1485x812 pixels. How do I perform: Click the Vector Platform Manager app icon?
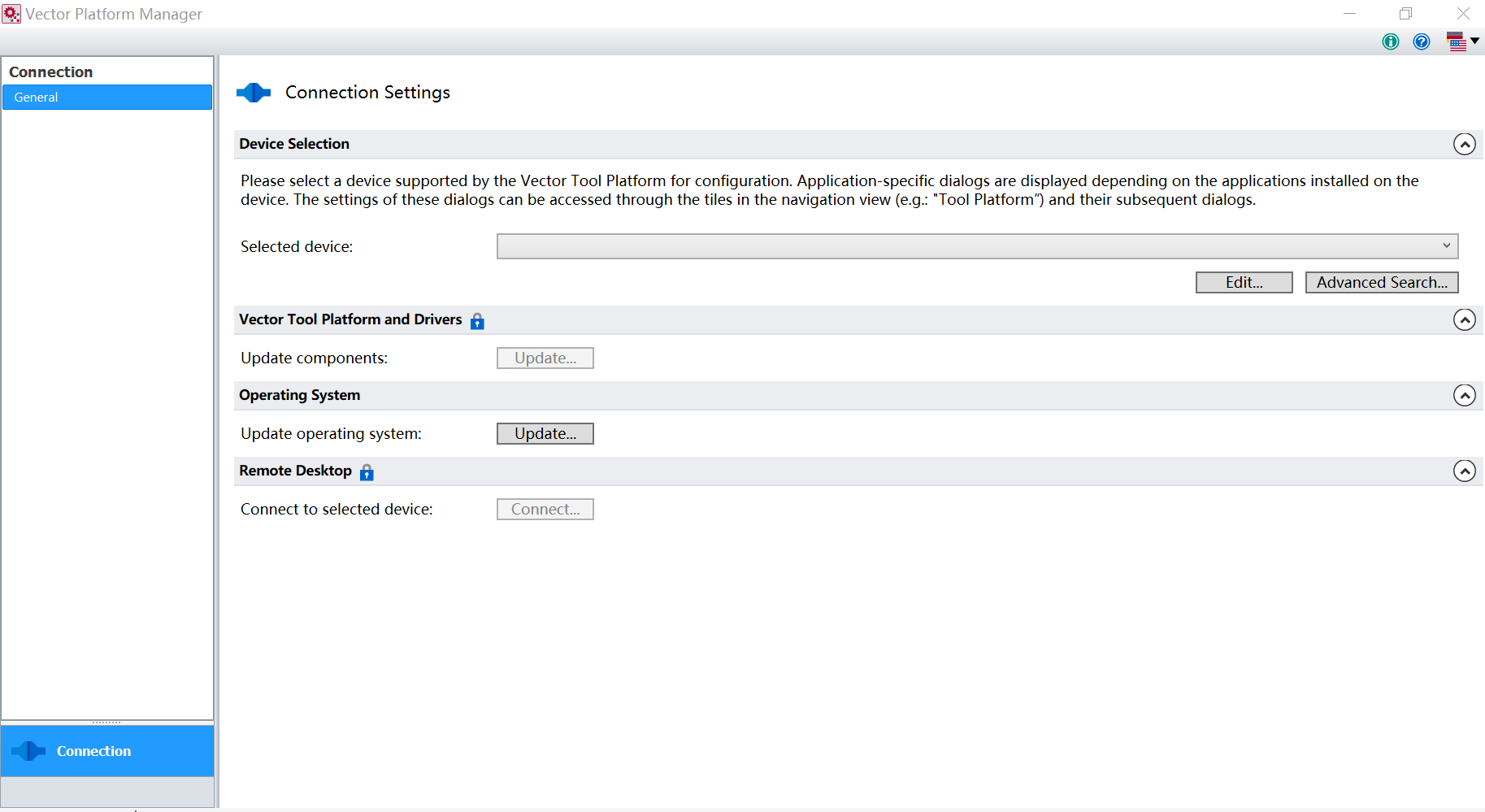click(11, 14)
